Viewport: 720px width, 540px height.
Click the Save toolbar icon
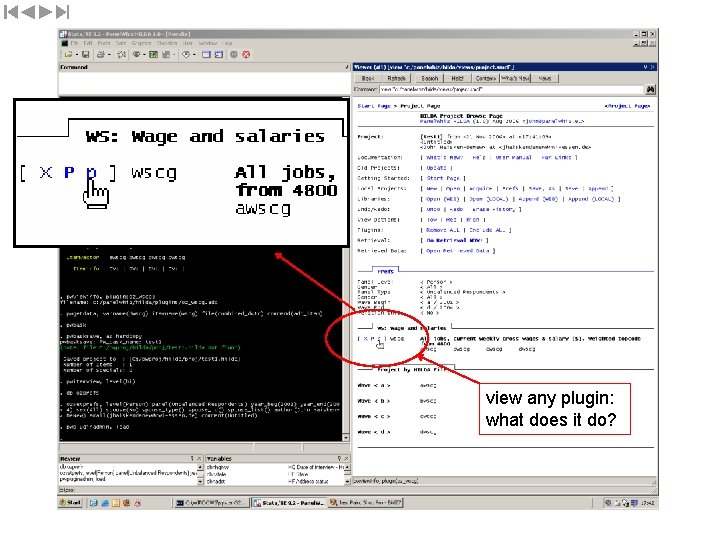click(x=85, y=55)
